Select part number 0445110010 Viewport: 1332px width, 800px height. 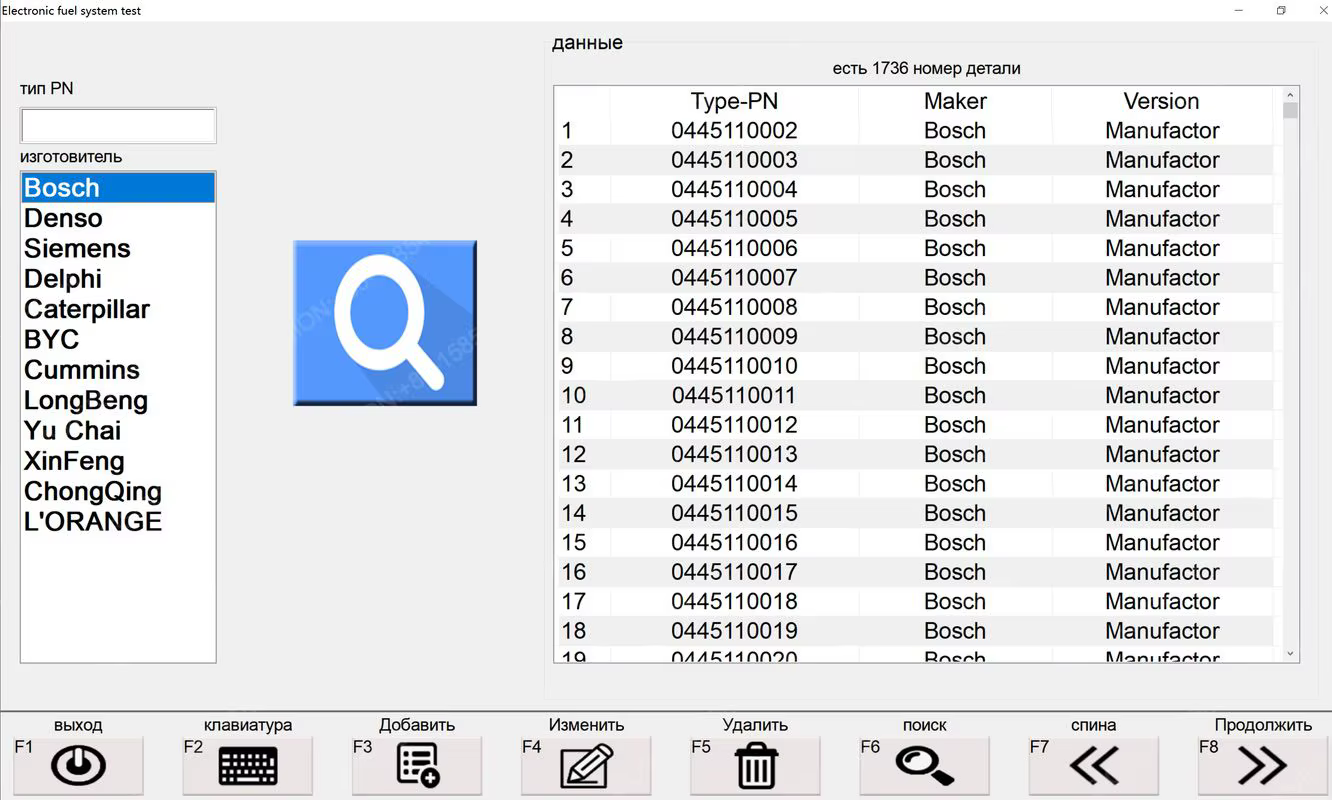pyautogui.click(x=734, y=366)
